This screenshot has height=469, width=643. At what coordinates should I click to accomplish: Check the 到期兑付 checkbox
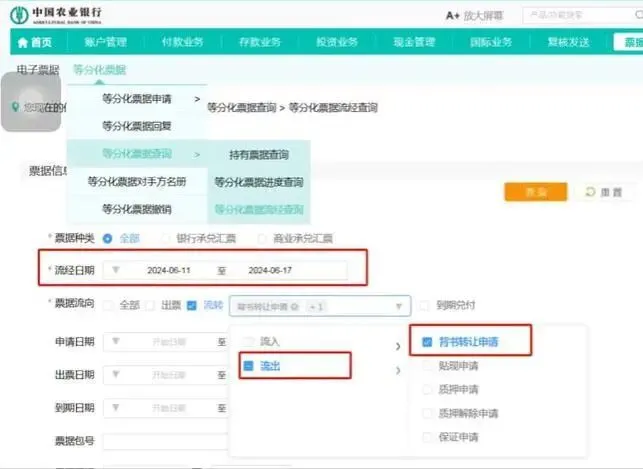[424, 305]
